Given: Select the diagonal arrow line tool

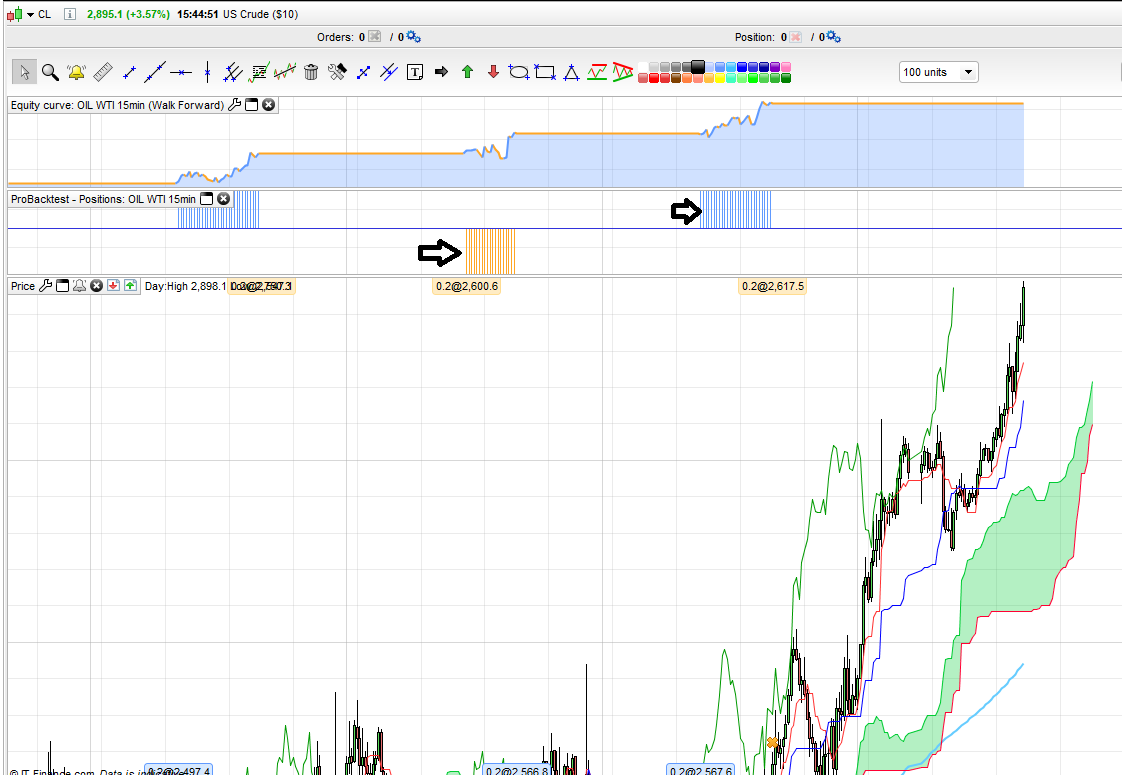Looking at the screenshot, I should coord(364,72).
